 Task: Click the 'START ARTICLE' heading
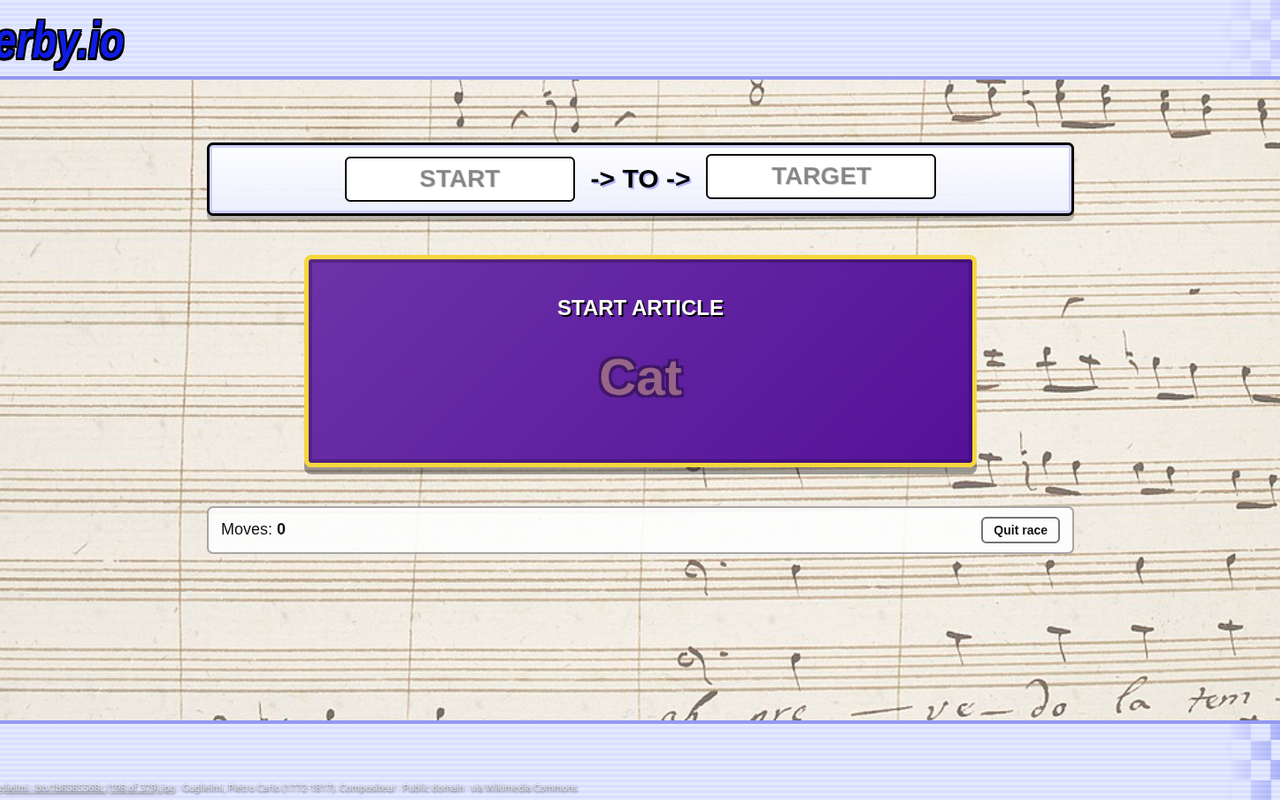(640, 308)
